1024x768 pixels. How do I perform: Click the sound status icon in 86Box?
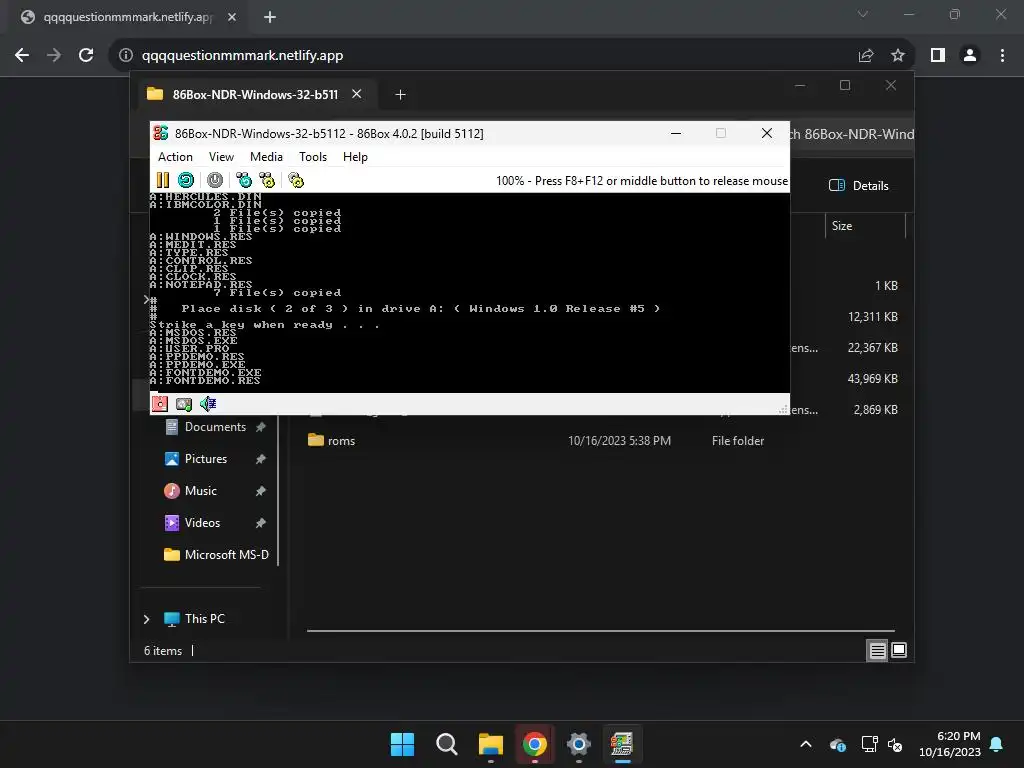pos(208,404)
